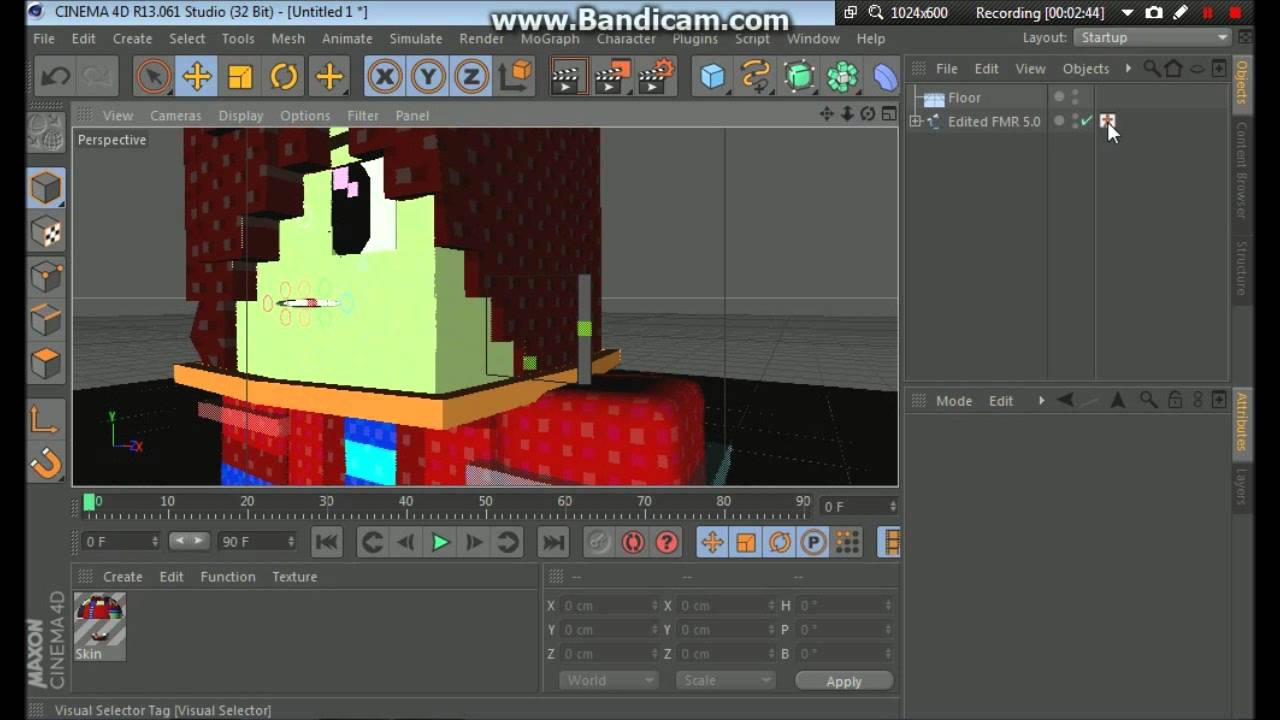Viewport: 1280px width, 720px height.
Task: Open the Mesh menu
Action: click(288, 38)
